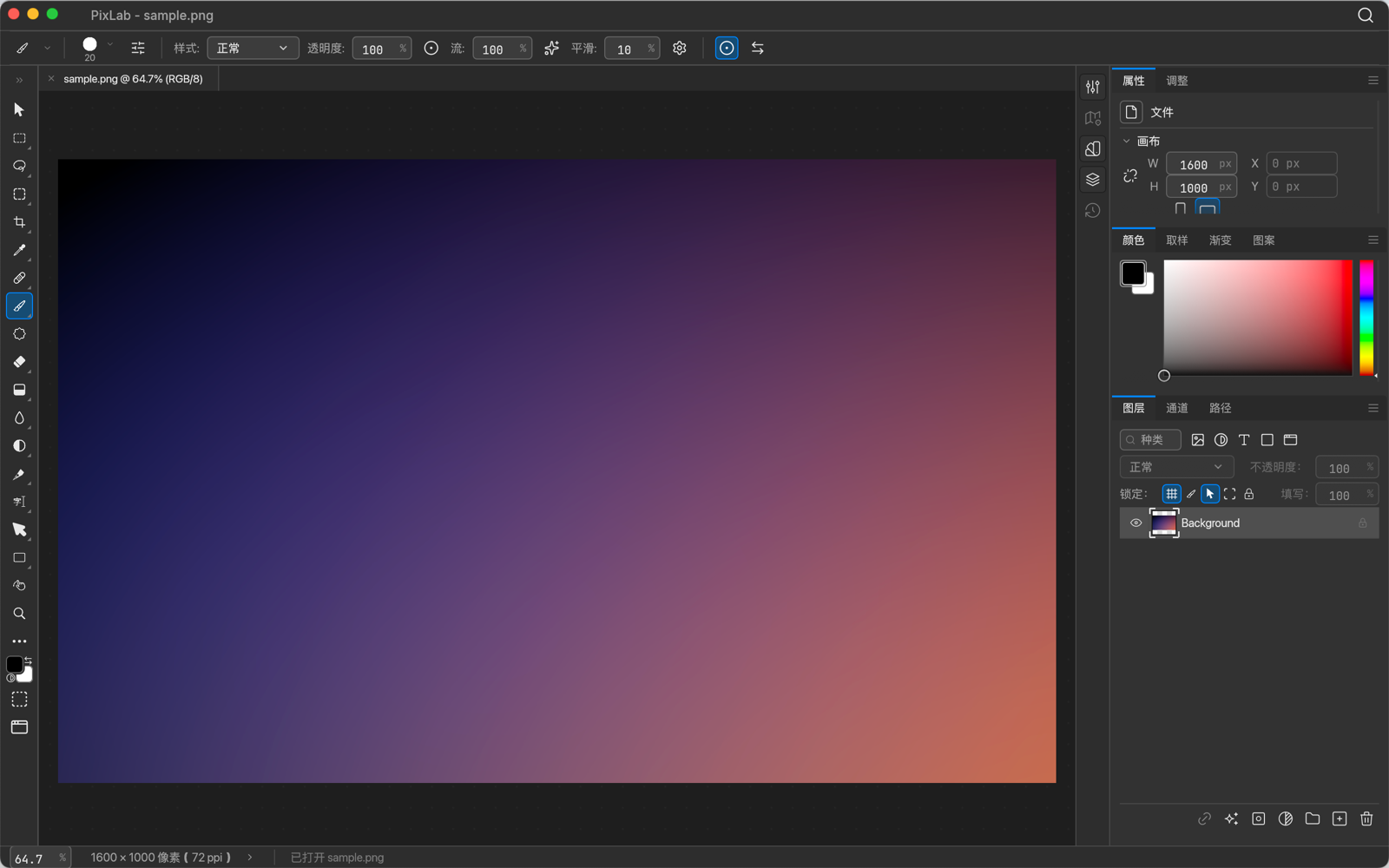This screenshot has width=1389, height=868.
Task: Open the Properties panel menu
Action: (1373, 80)
